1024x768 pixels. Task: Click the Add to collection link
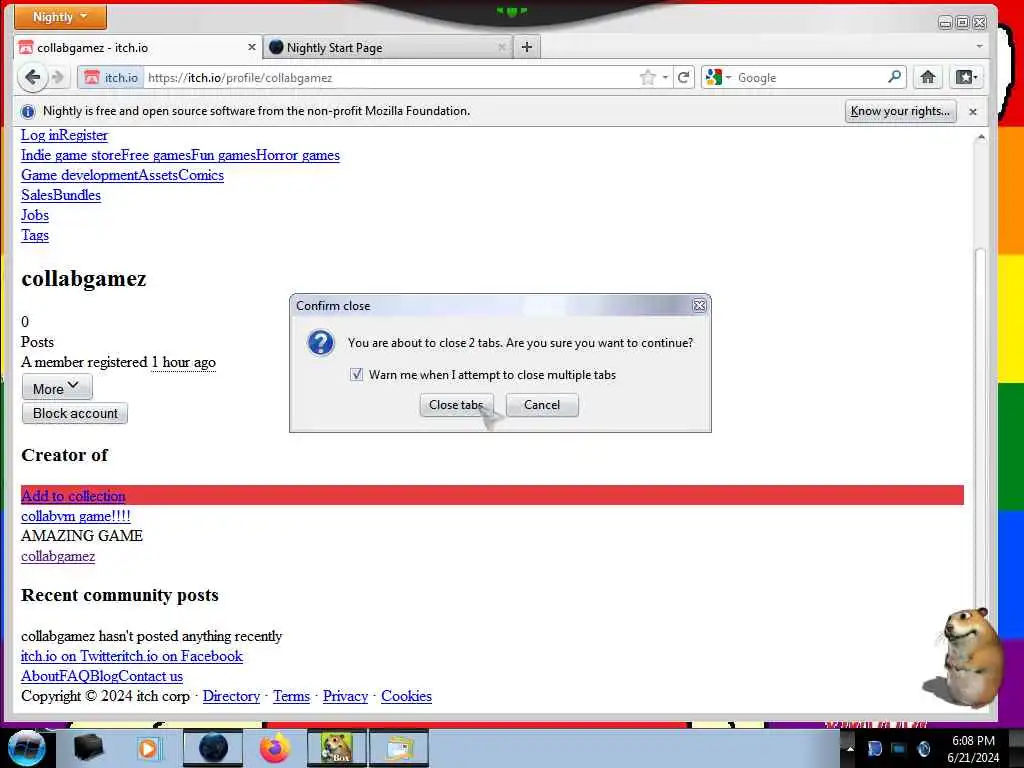(73, 496)
